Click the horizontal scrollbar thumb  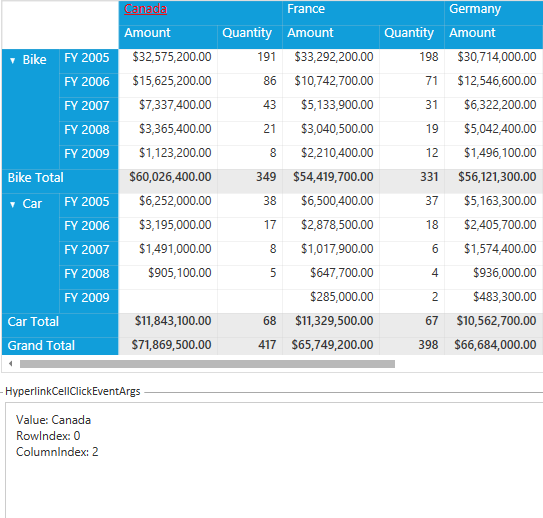pyautogui.click(x=207, y=364)
